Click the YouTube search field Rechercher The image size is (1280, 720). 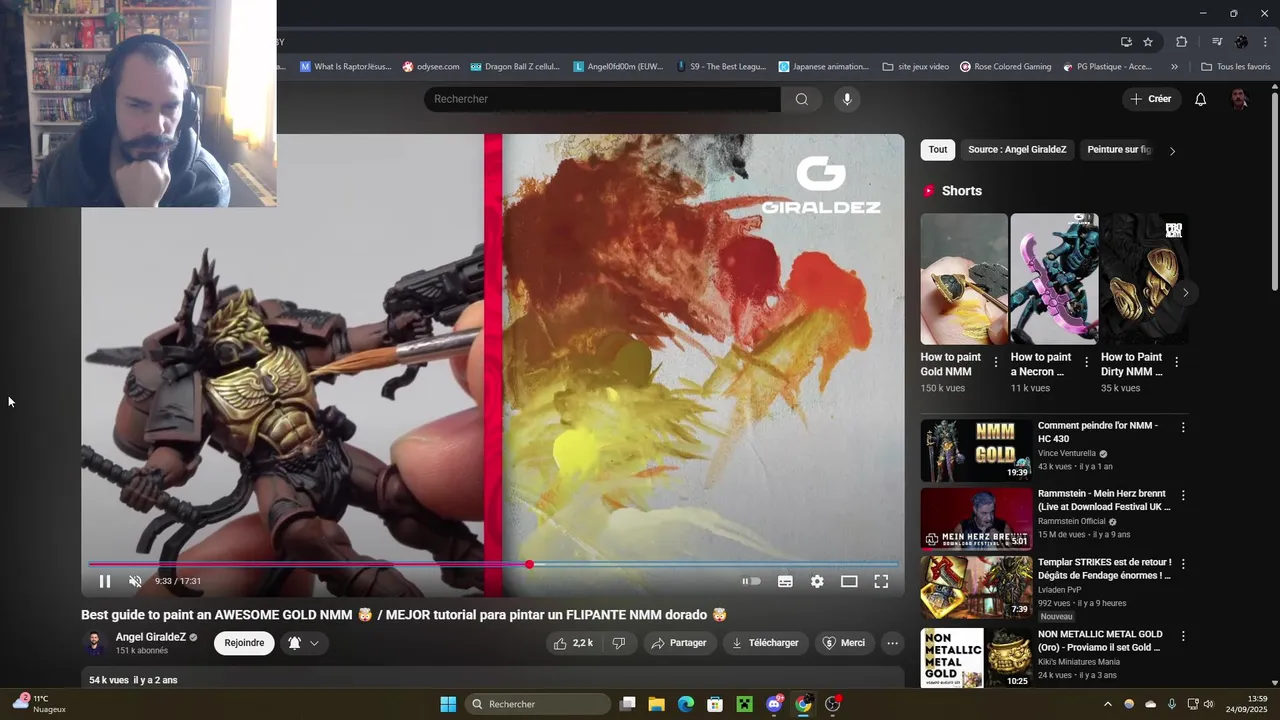[x=602, y=99]
